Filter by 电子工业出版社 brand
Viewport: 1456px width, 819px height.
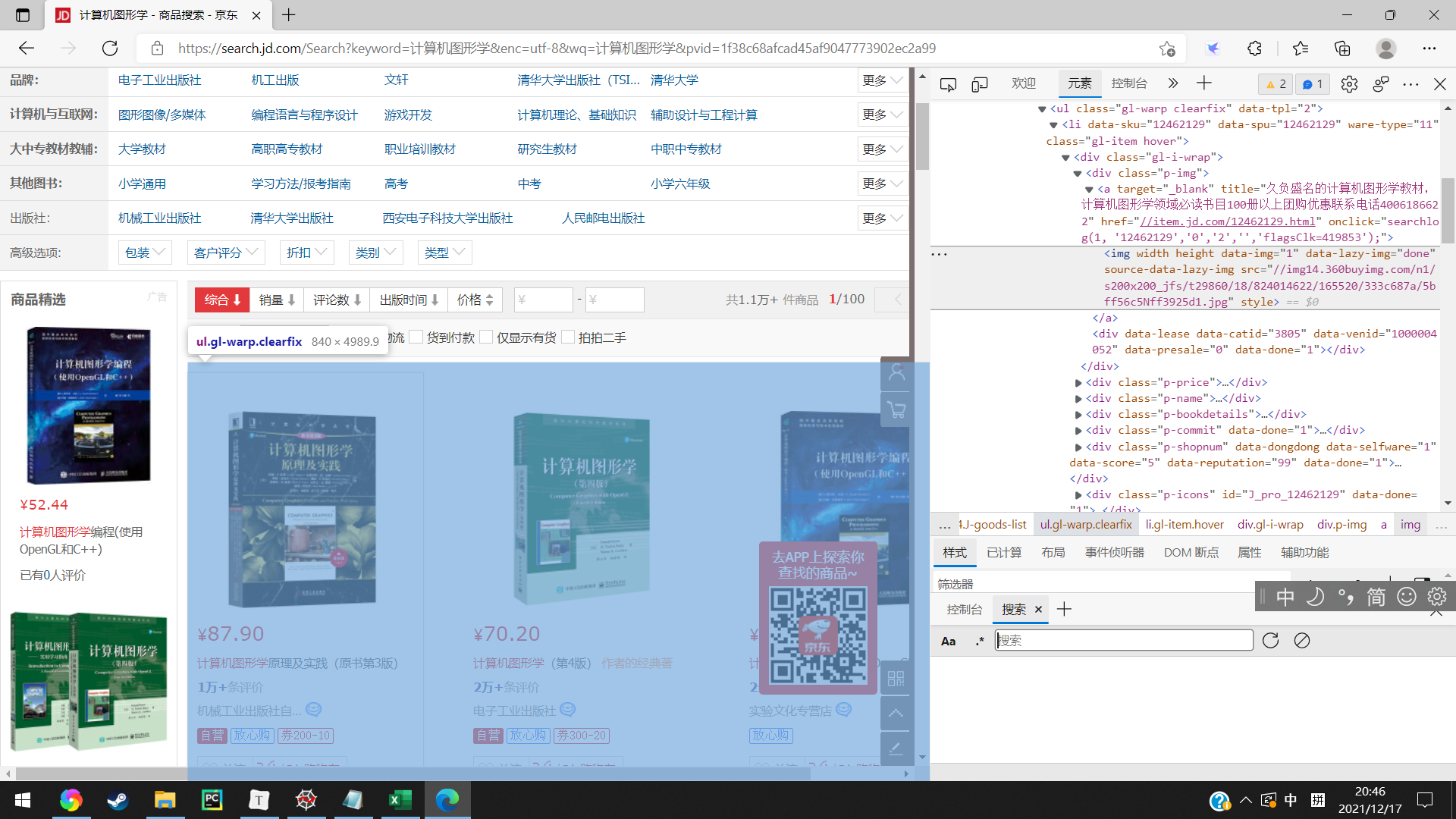160,80
